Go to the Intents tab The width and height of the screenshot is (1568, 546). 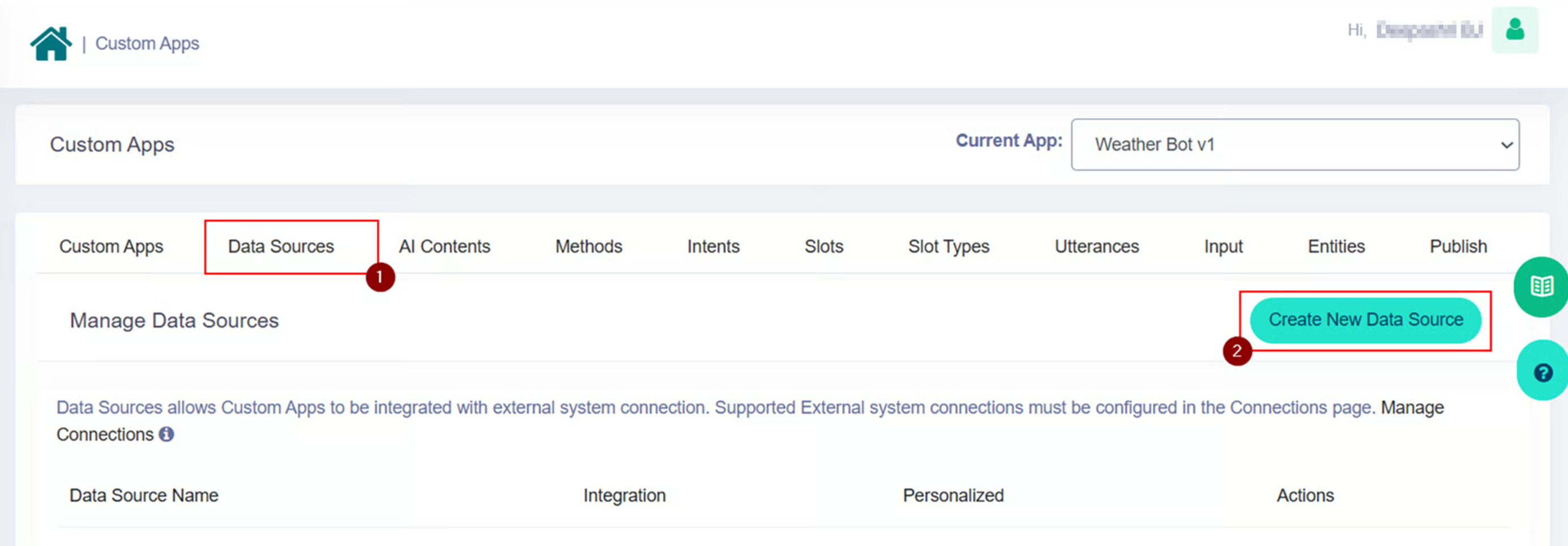click(713, 246)
